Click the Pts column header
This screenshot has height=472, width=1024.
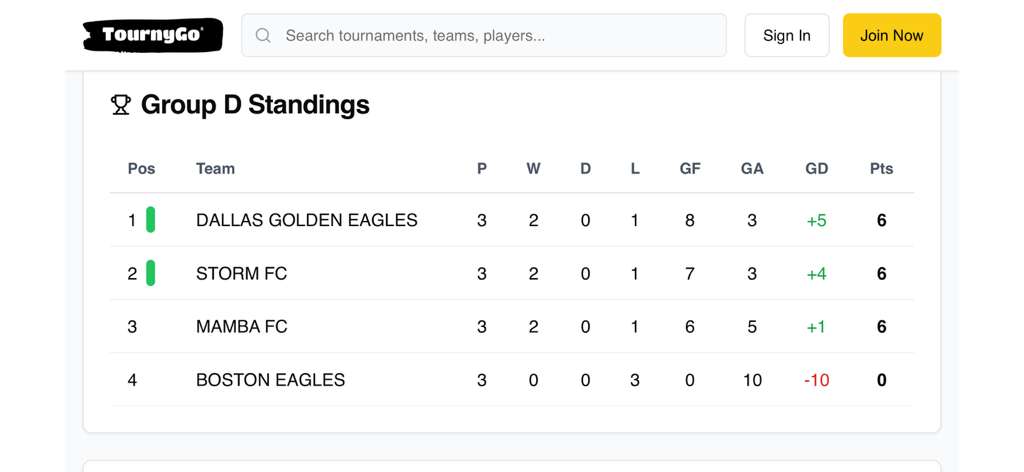click(881, 168)
